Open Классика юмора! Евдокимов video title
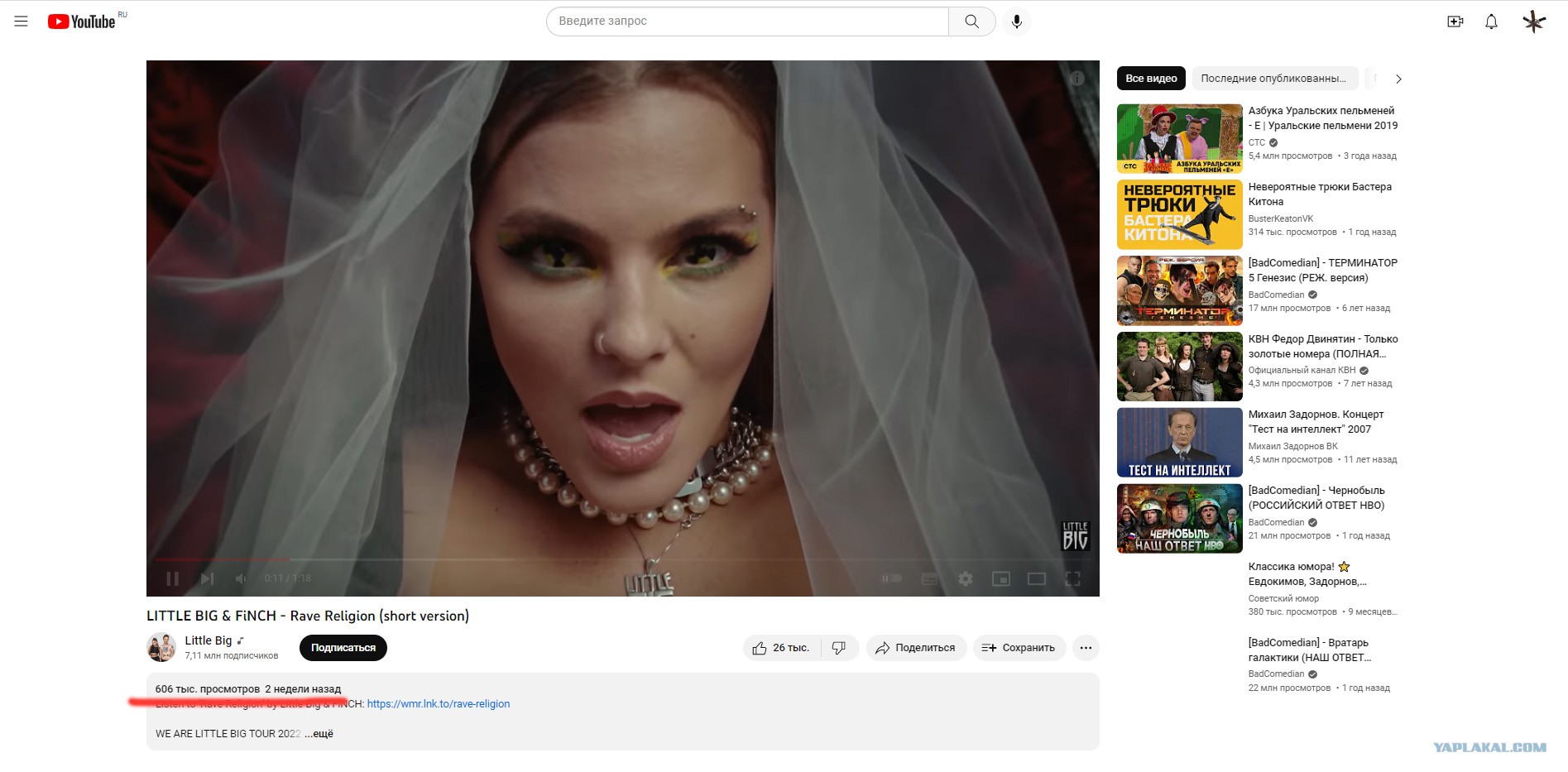This screenshot has height=772, width=1568. [x=1307, y=574]
